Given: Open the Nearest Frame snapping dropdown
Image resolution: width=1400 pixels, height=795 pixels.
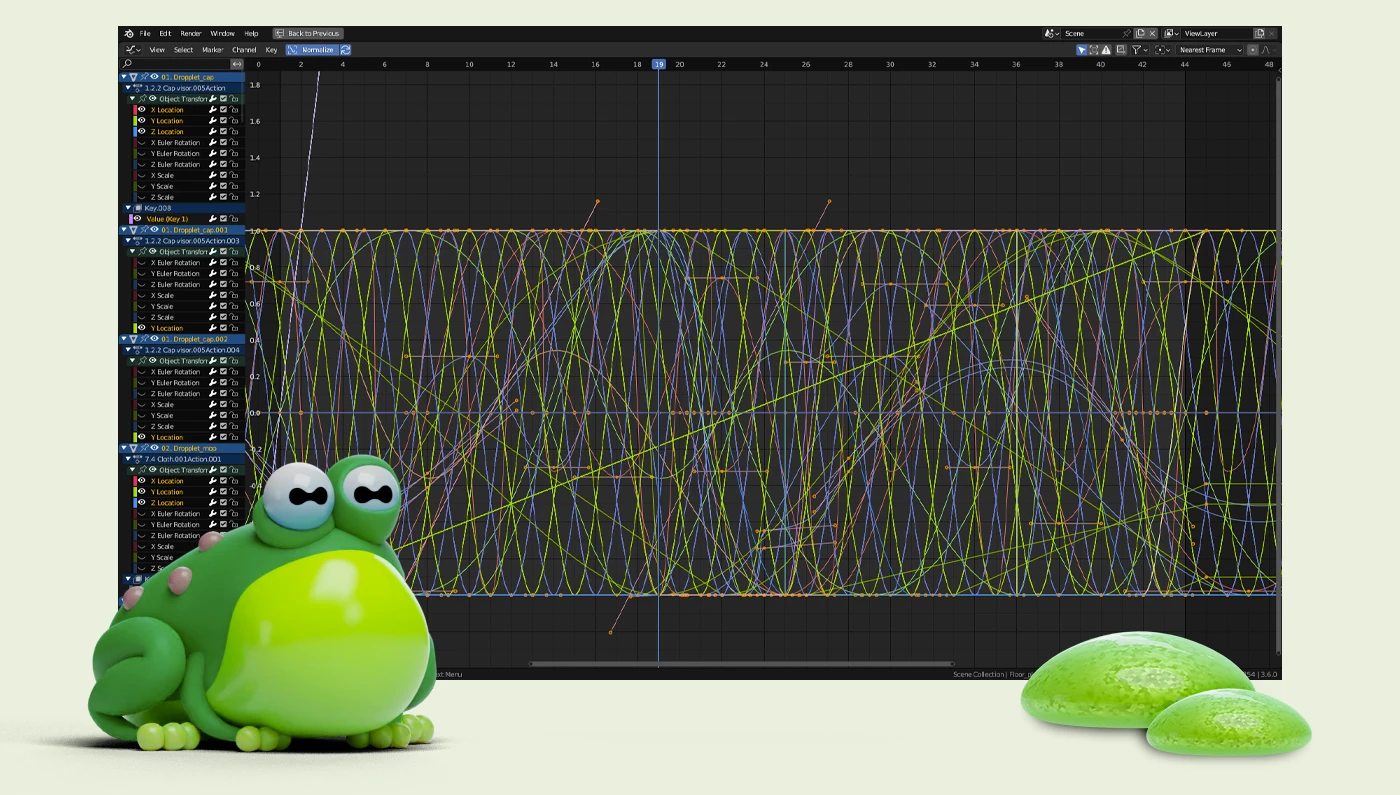Looking at the screenshot, I should point(1210,50).
